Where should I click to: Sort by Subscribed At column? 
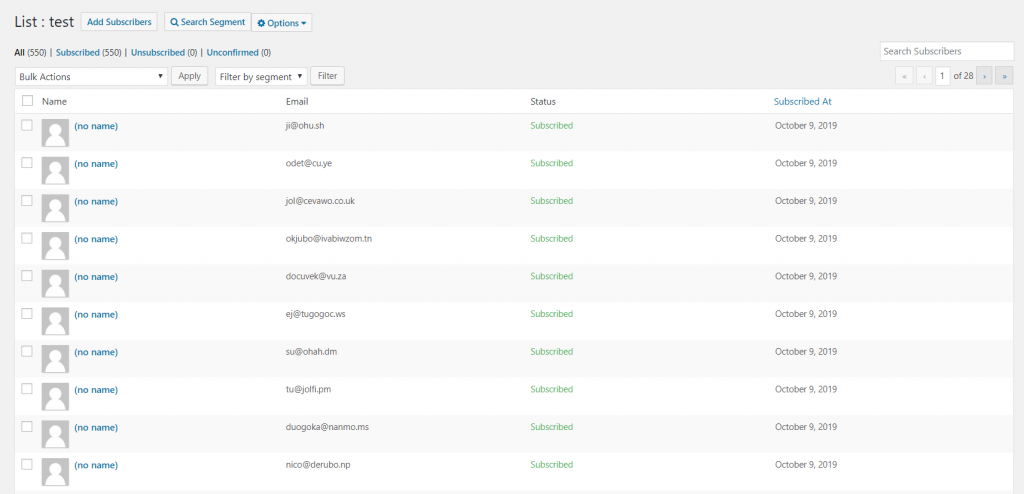(803, 101)
